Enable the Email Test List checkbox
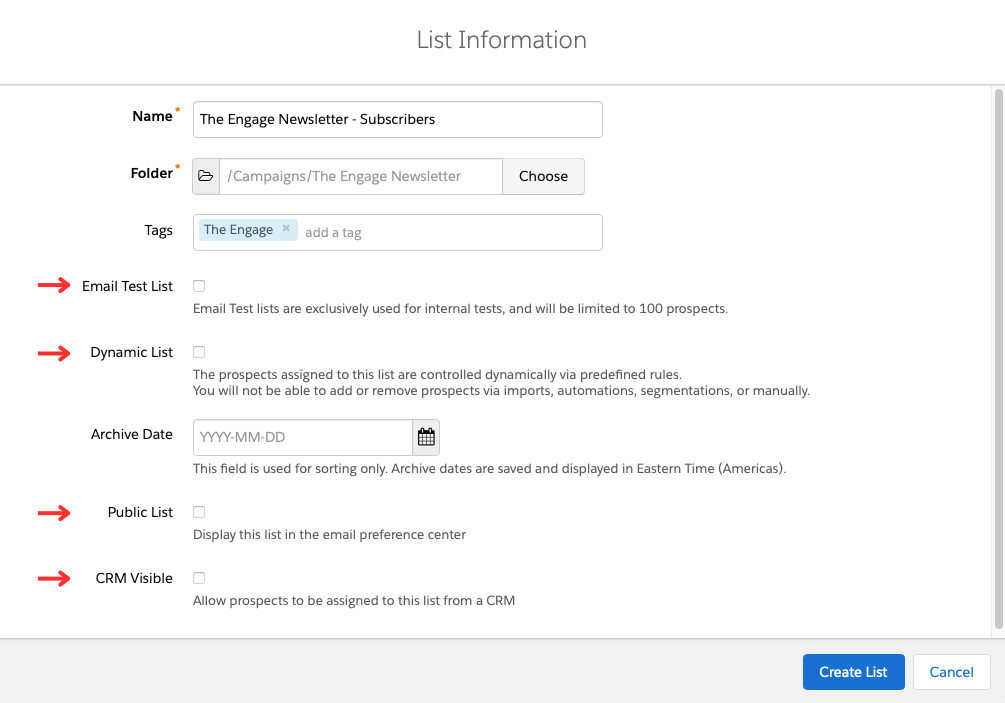Screen dimensions: 1005x703 point(199,286)
